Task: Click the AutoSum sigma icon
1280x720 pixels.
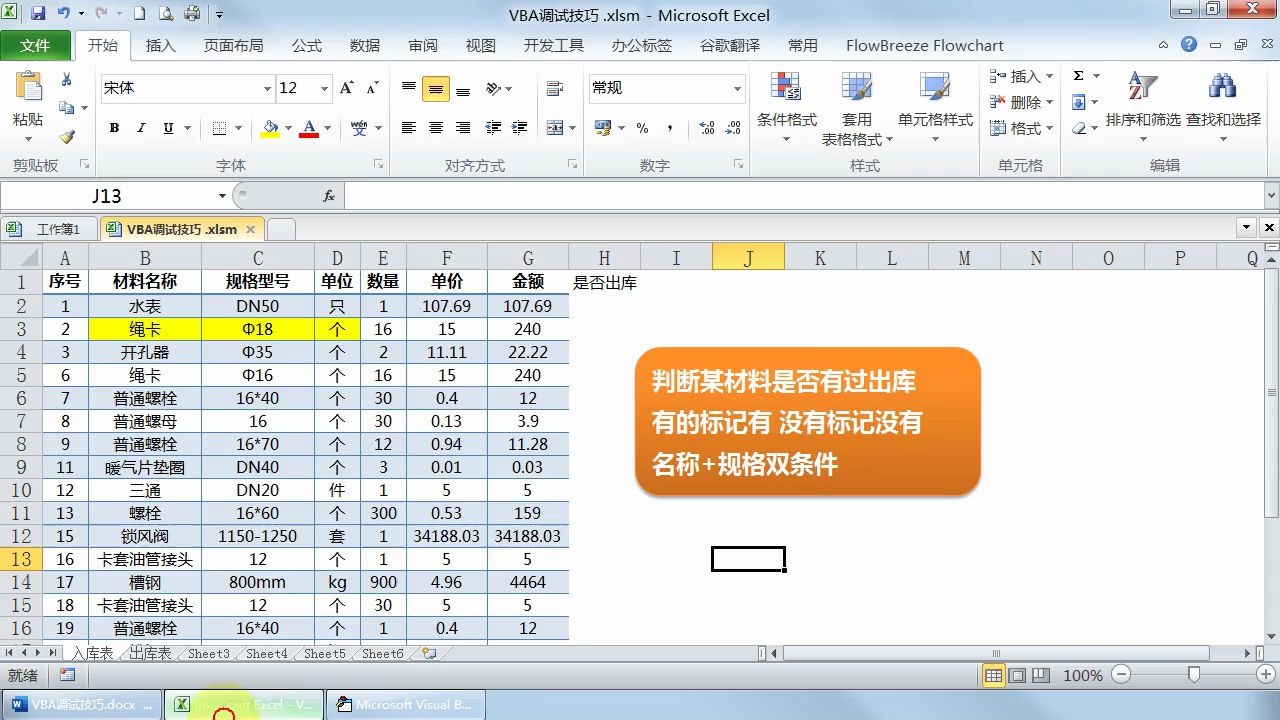Action: pos(1079,76)
